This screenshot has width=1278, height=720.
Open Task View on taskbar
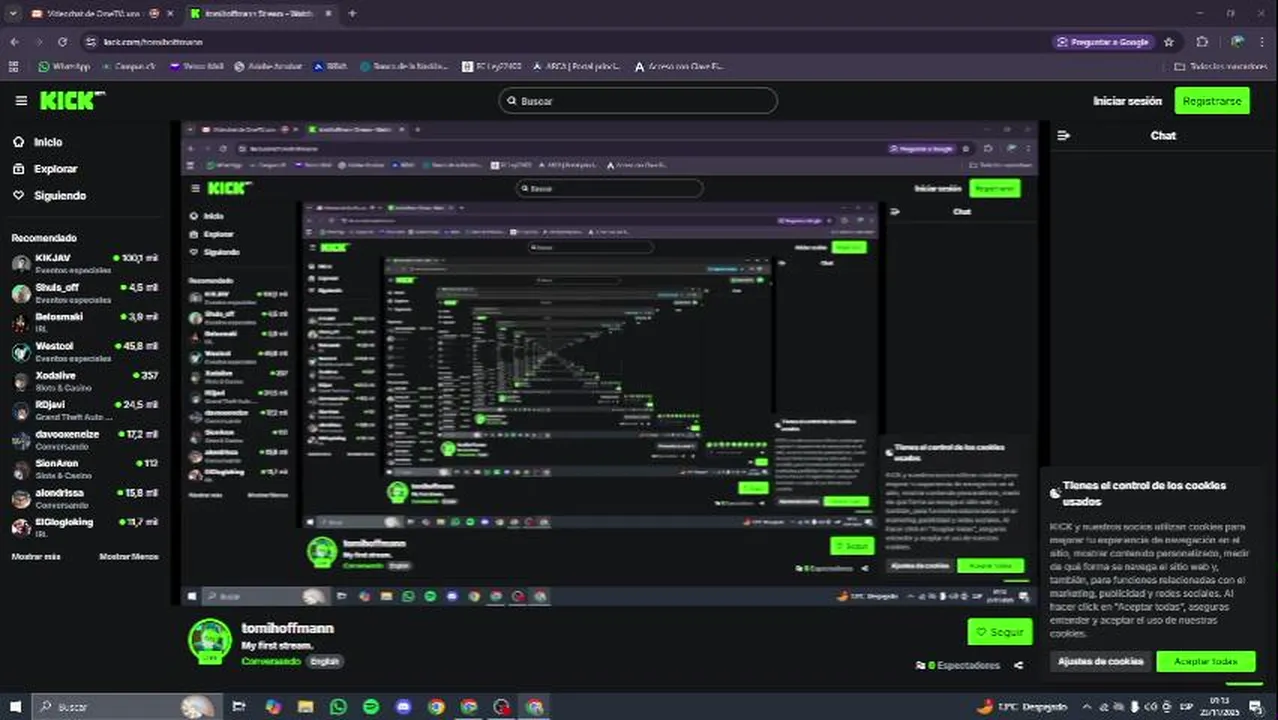(239, 707)
